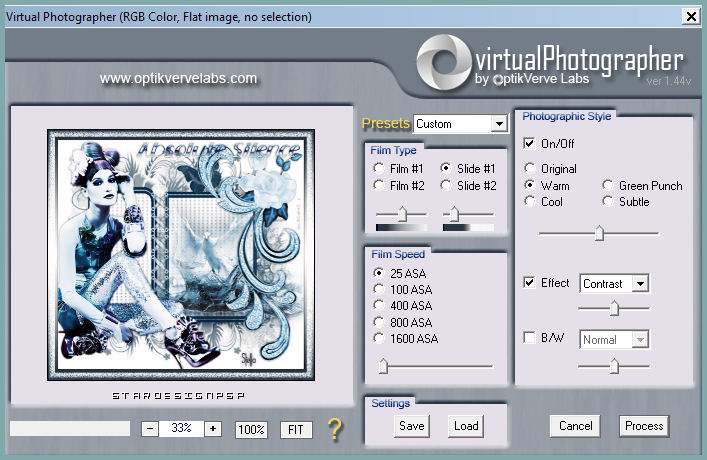Select Warm photographic style
This screenshot has height=460, width=707.
(x=530, y=185)
